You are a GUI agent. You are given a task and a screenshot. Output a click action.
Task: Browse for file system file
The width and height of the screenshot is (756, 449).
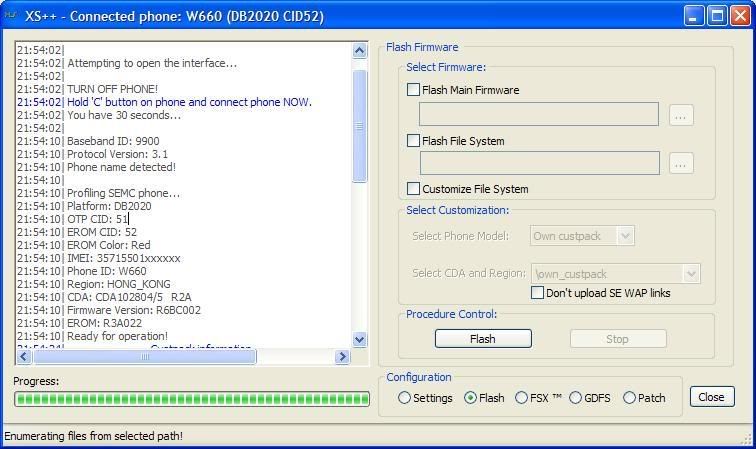click(681, 163)
